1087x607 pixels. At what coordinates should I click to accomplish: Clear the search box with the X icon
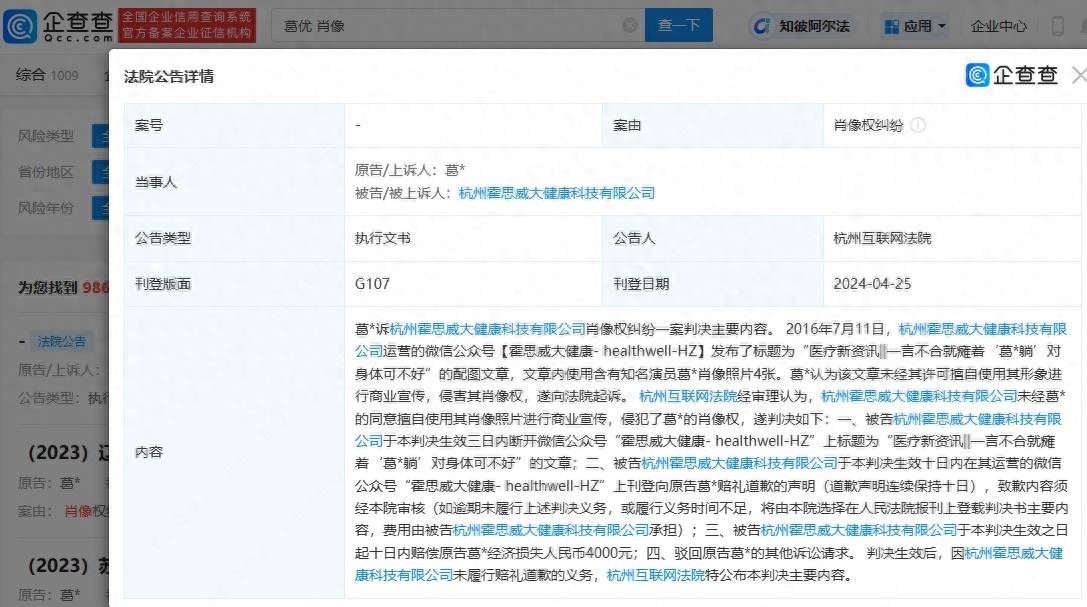[x=630, y=26]
